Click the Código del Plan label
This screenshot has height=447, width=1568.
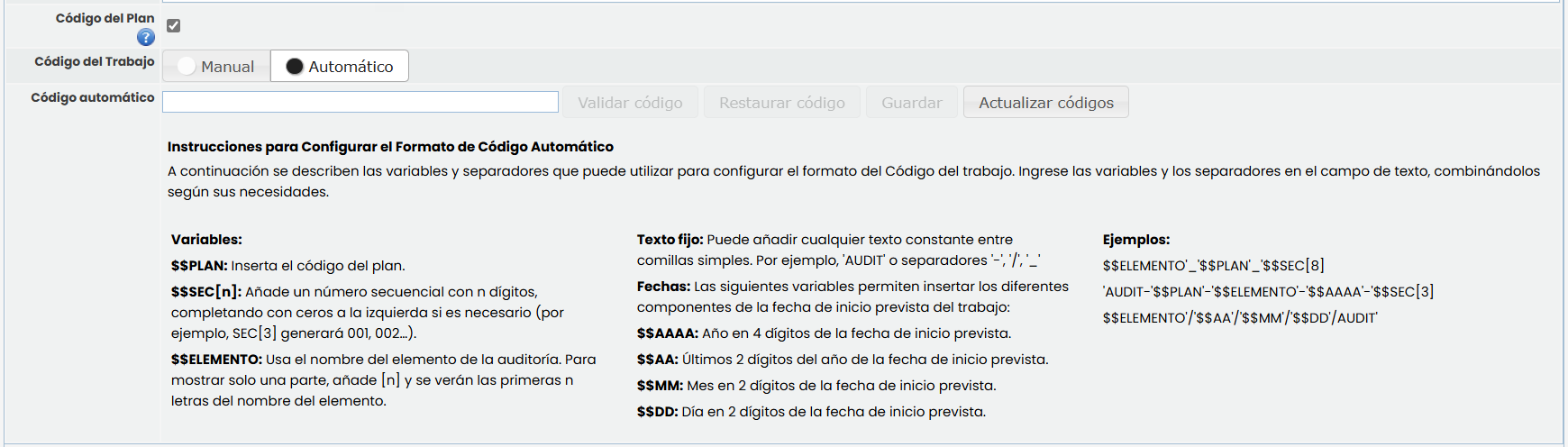[105, 18]
